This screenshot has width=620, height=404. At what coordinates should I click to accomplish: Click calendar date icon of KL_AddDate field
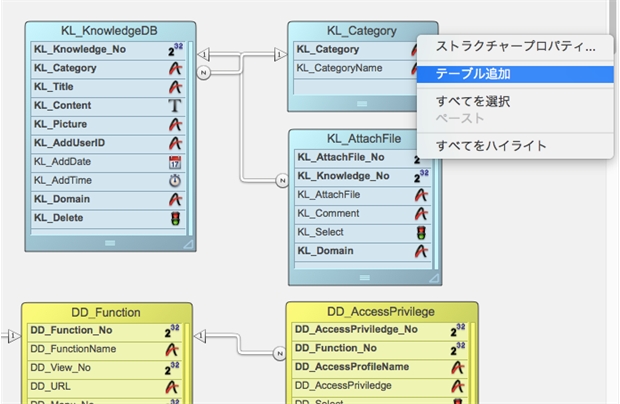175,162
